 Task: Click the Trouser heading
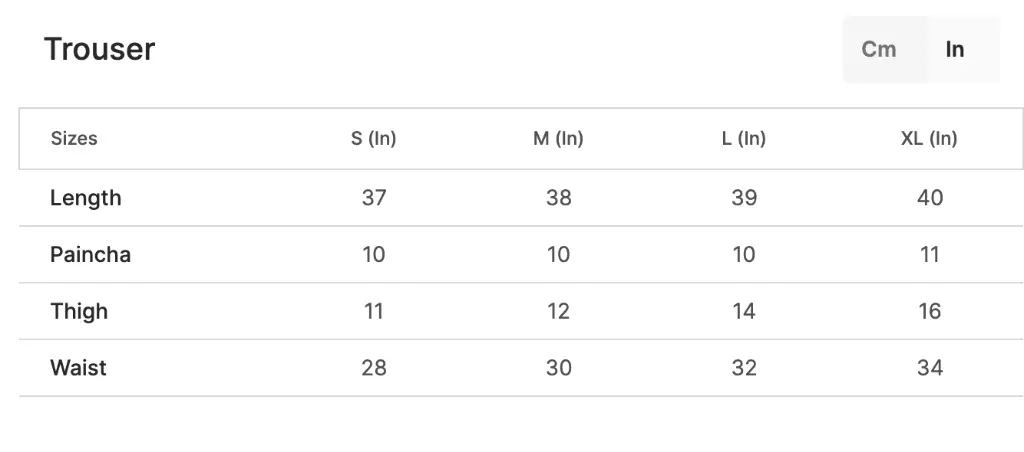pos(99,50)
